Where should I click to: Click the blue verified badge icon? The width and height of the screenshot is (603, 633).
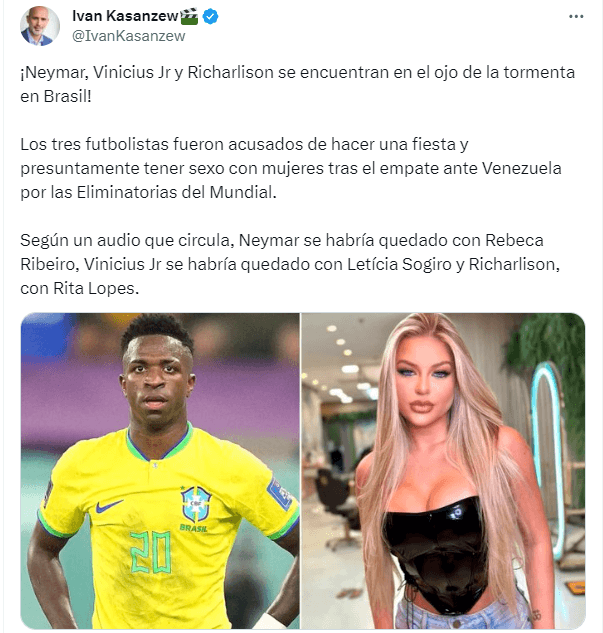[x=210, y=17]
